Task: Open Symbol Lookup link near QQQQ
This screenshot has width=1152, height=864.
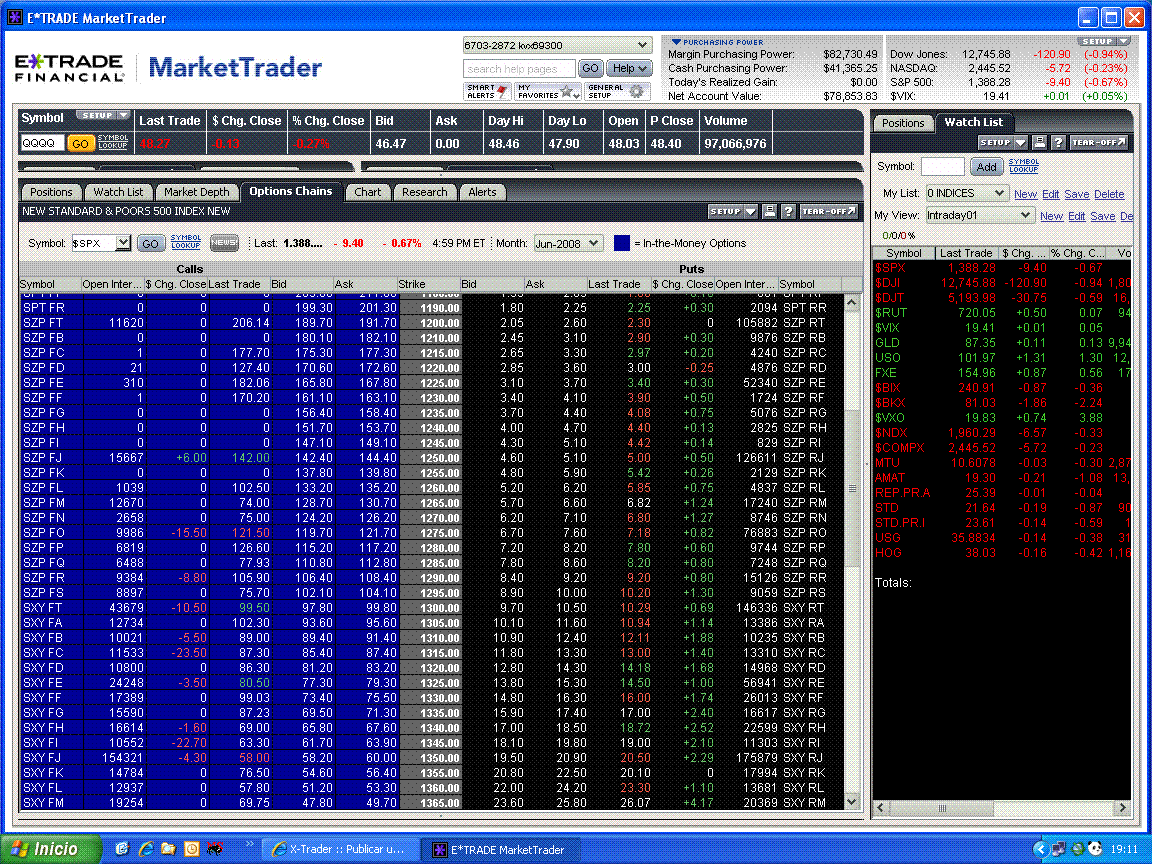Action: pos(112,141)
